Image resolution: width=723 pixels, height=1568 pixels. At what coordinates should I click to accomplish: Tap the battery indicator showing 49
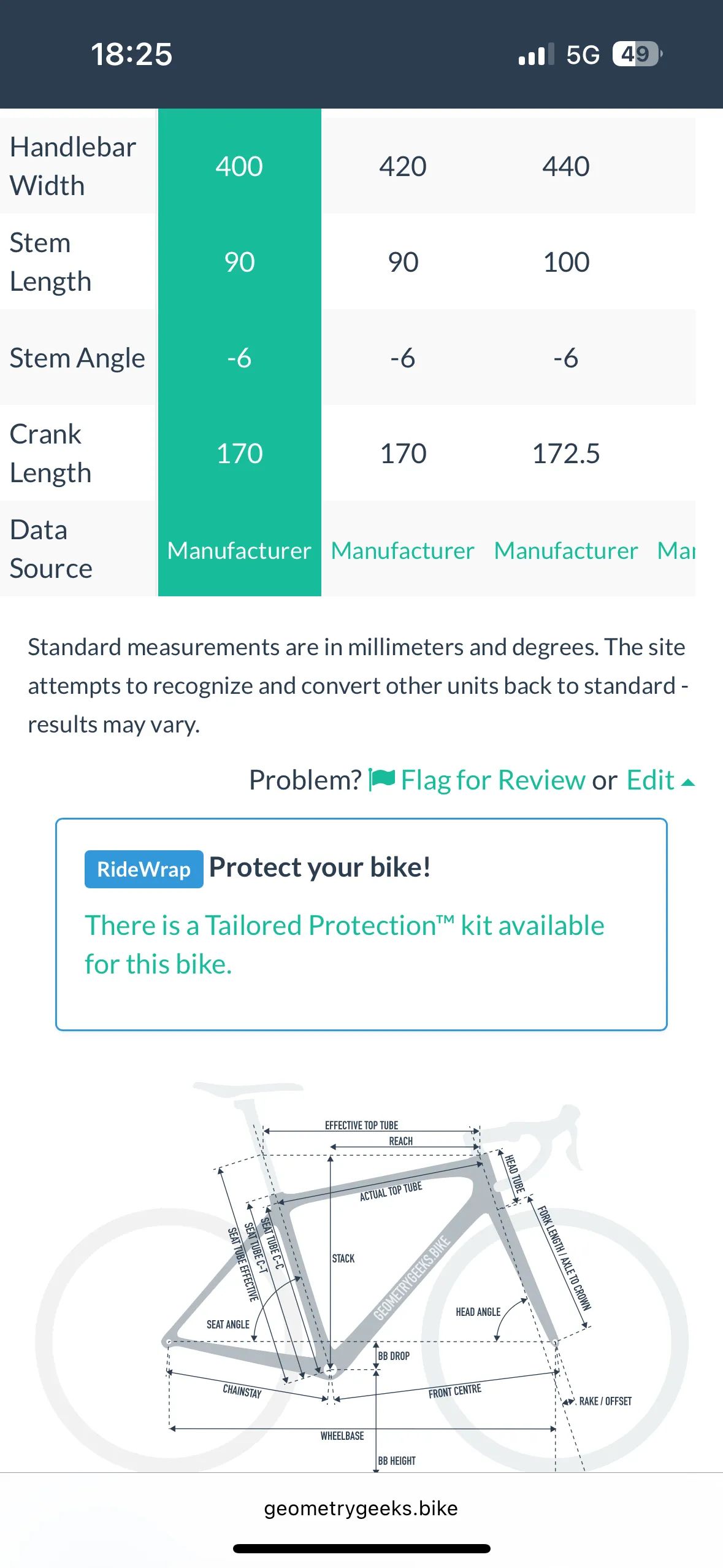[x=637, y=54]
